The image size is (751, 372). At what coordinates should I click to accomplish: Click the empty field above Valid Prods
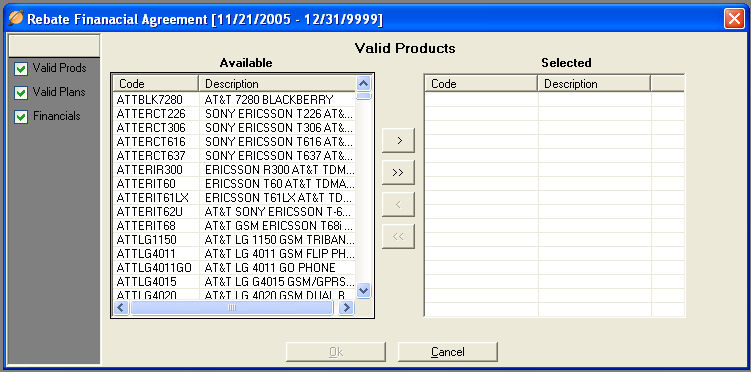pyautogui.click(x=54, y=46)
